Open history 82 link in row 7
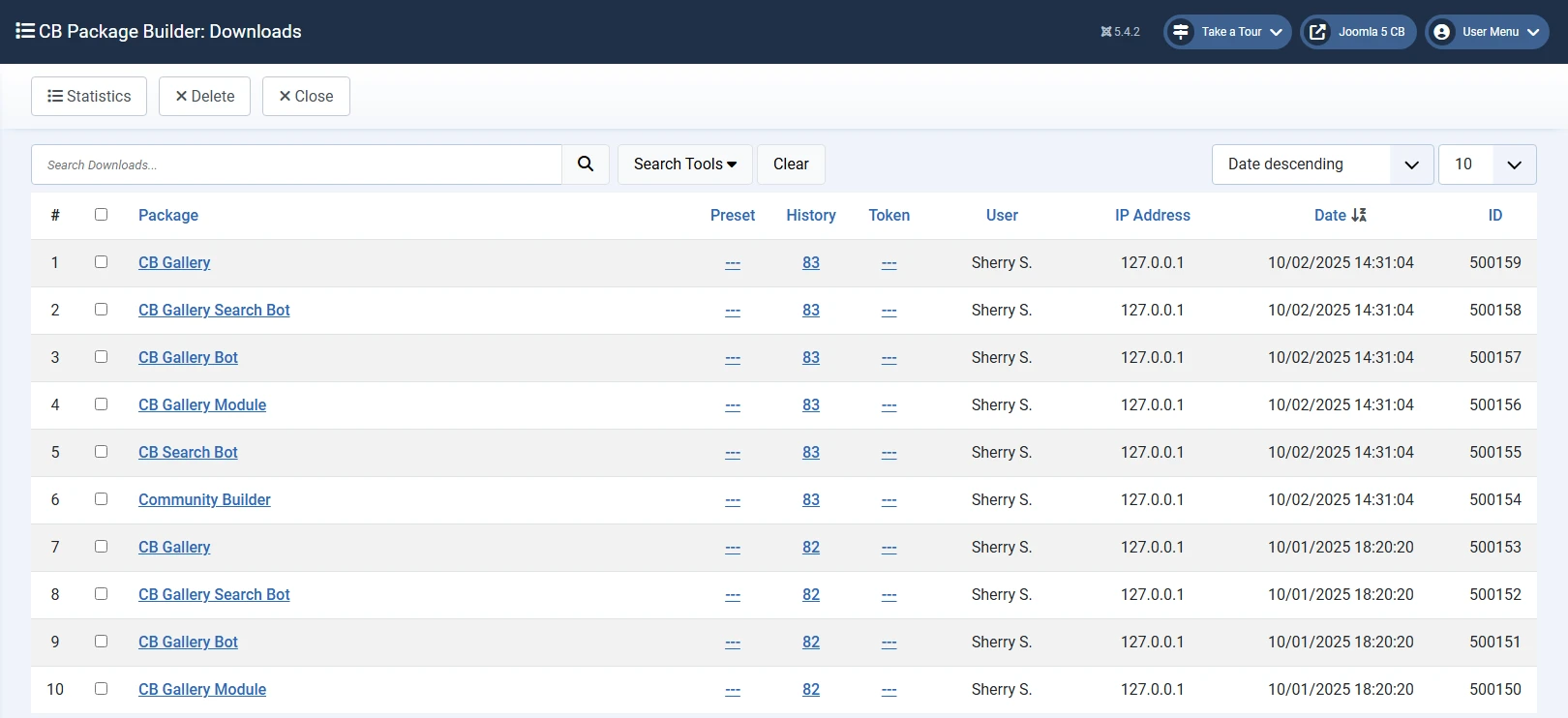 coord(811,547)
